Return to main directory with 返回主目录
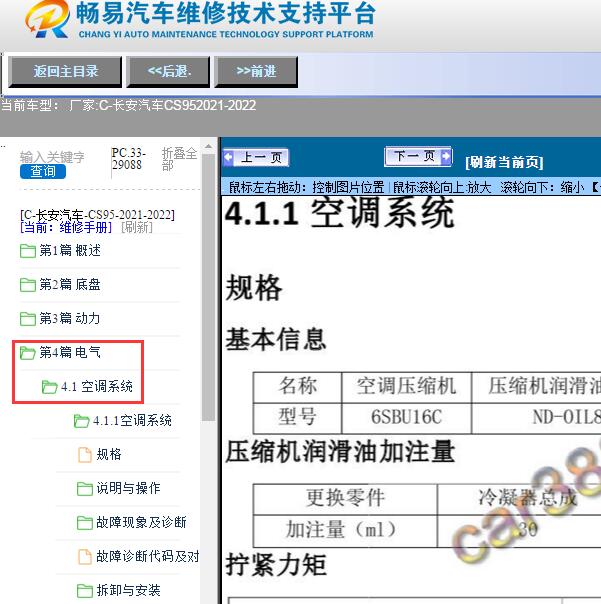The image size is (601, 604). 65,71
